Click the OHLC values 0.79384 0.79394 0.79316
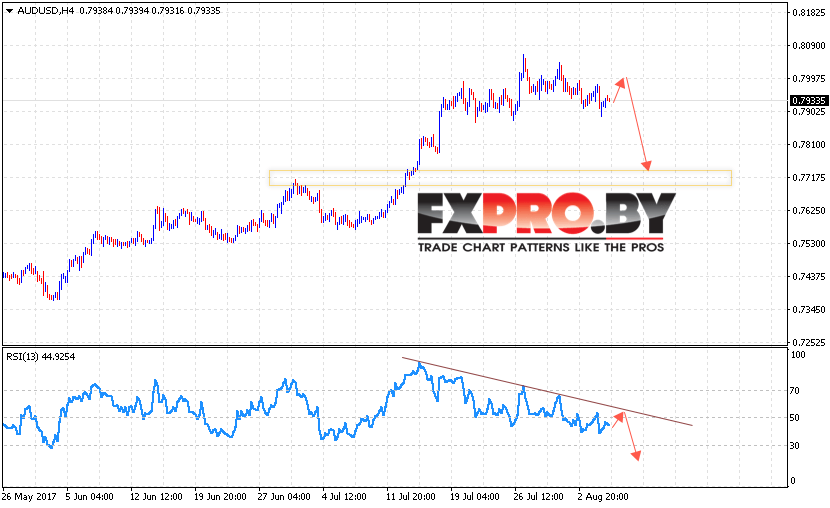Viewport: 830px width, 508px height. [132, 11]
